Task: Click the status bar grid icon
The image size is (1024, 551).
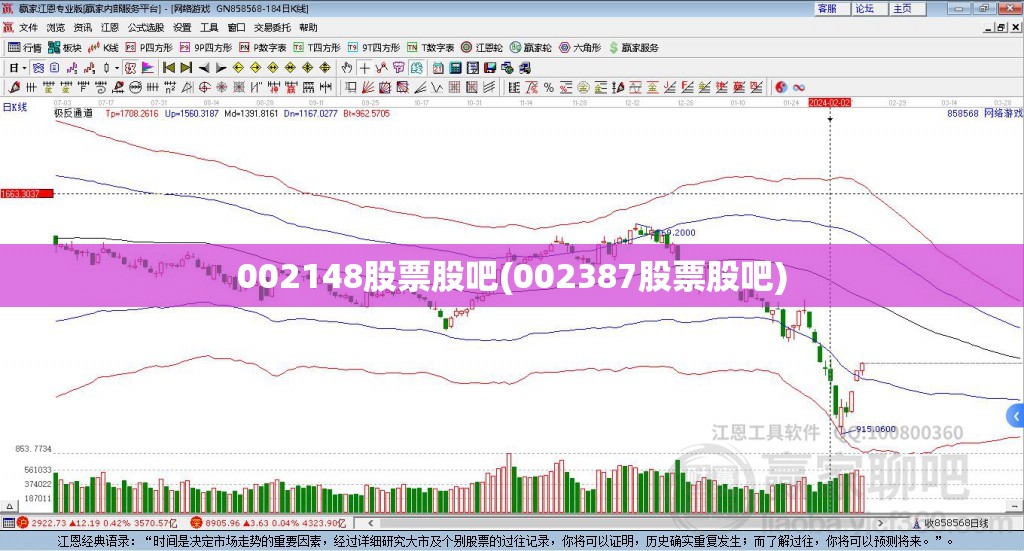Action: (x=8, y=523)
